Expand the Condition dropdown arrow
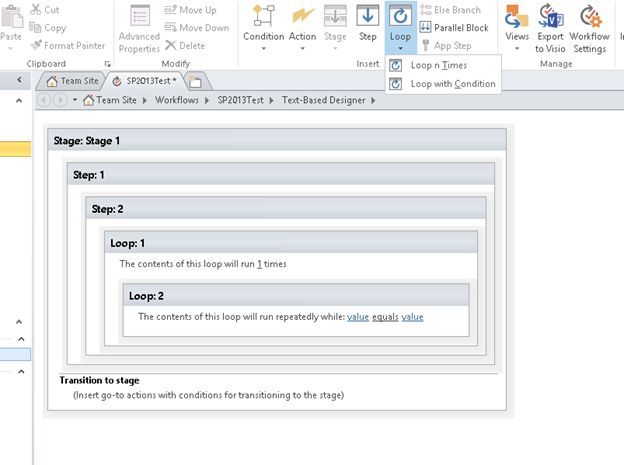The width and height of the screenshot is (624, 465). (263, 49)
